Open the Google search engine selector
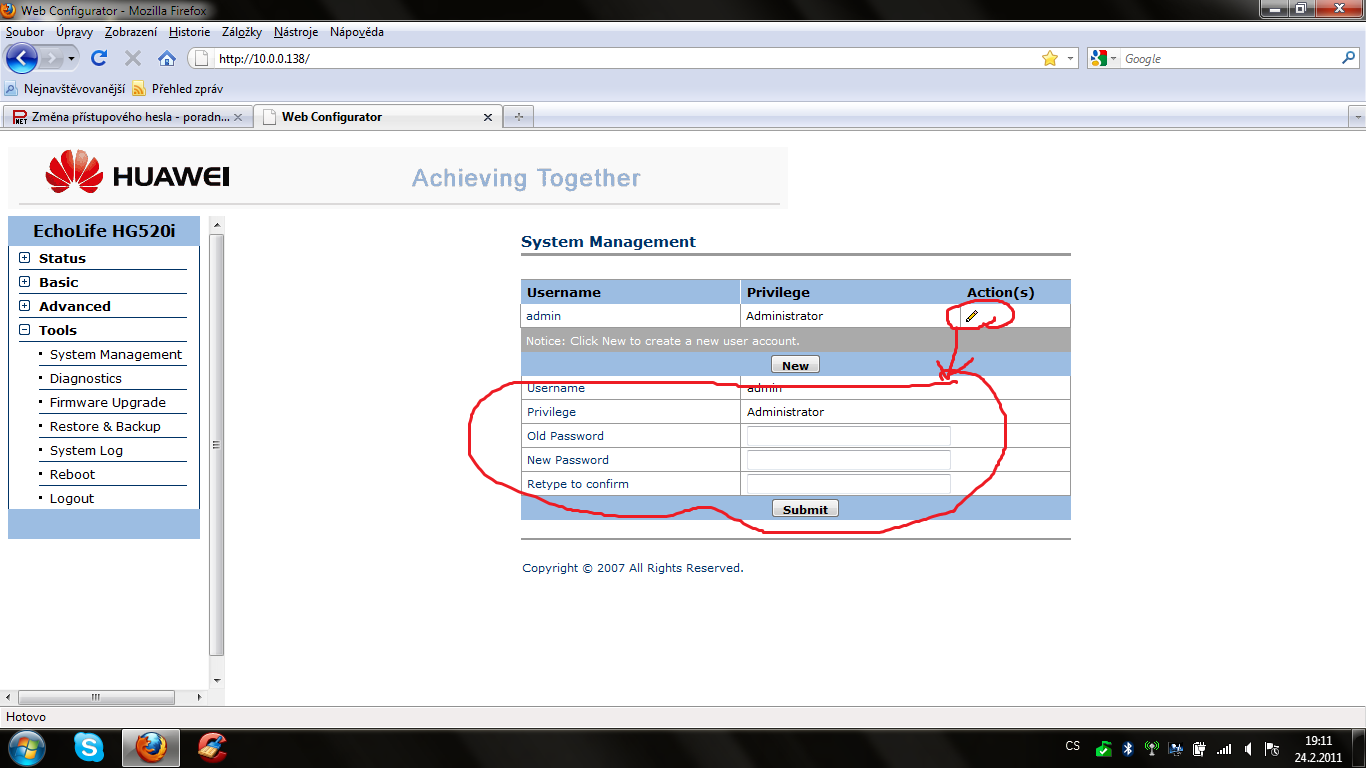 (1104, 59)
